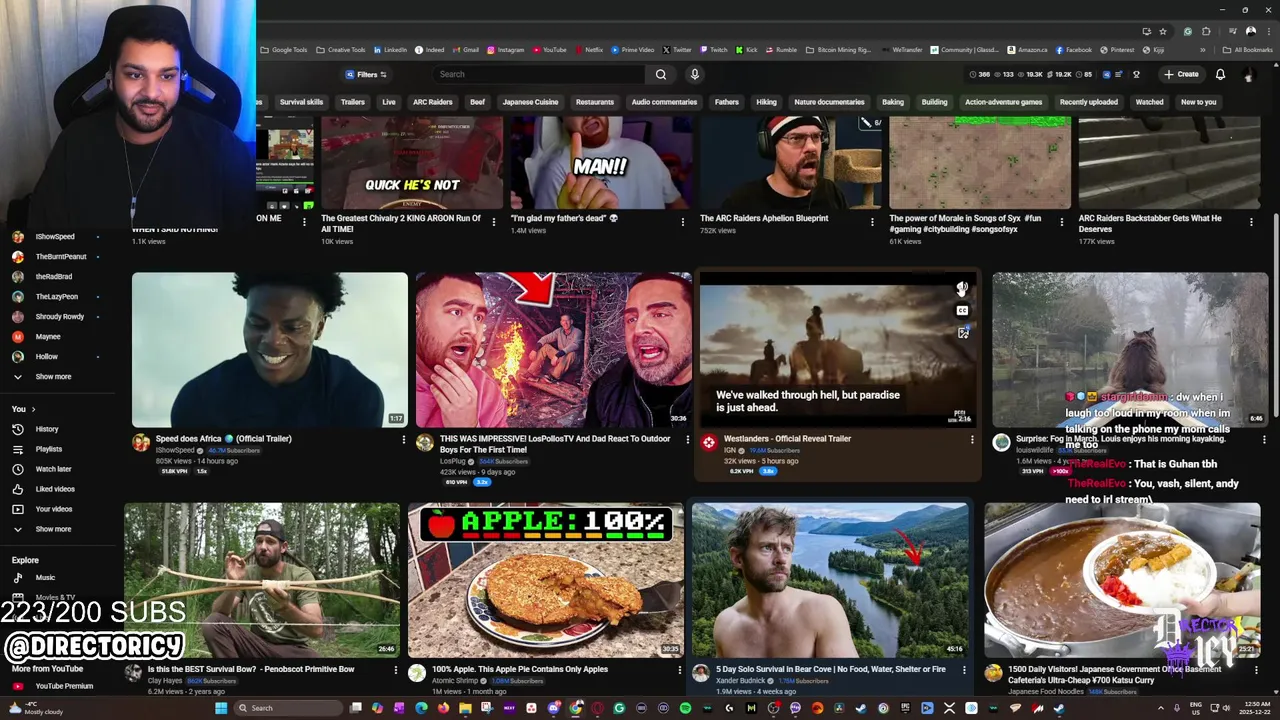Open theRadBrad subscription channel
Screen dimensions: 1280x720
pos(54,277)
